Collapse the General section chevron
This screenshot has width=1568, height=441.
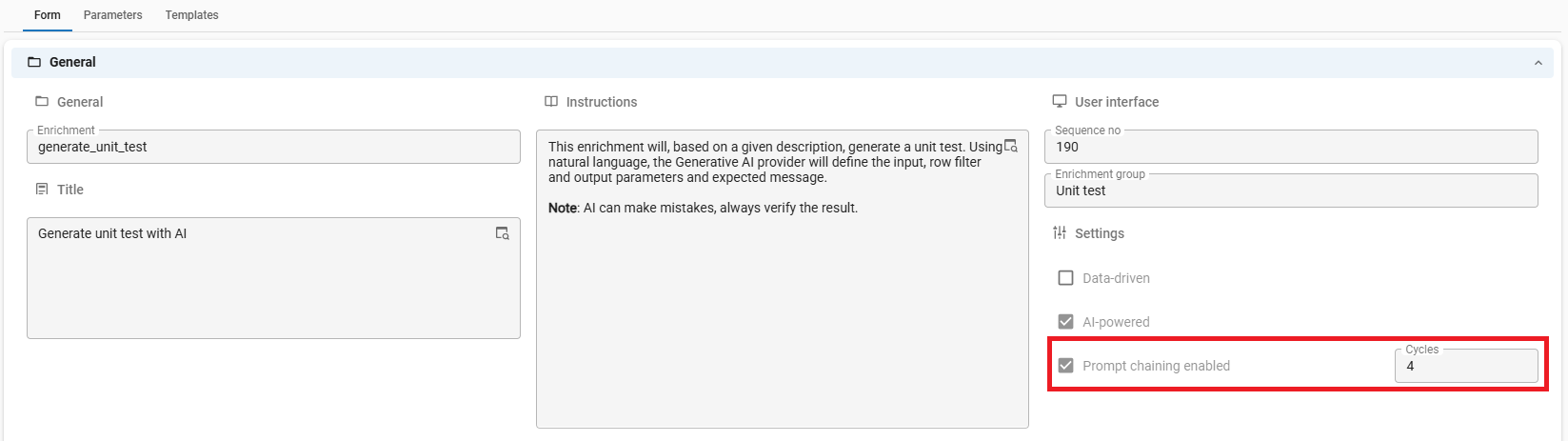pyautogui.click(x=1538, y=63)
